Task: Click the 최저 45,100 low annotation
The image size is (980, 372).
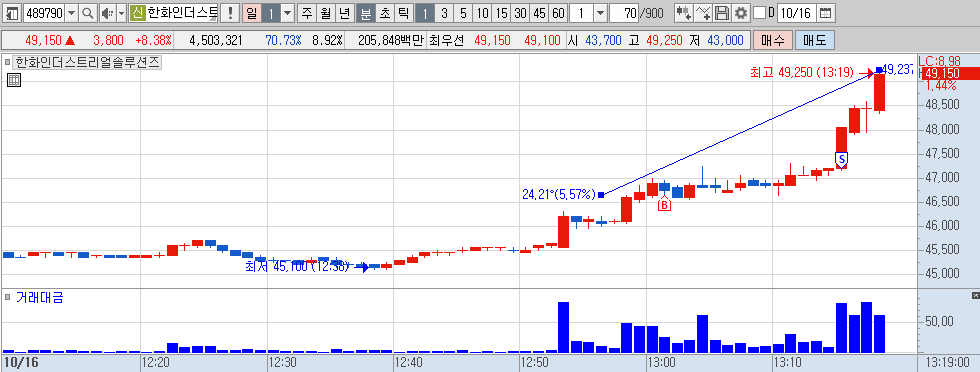Action: coord(297,267)
